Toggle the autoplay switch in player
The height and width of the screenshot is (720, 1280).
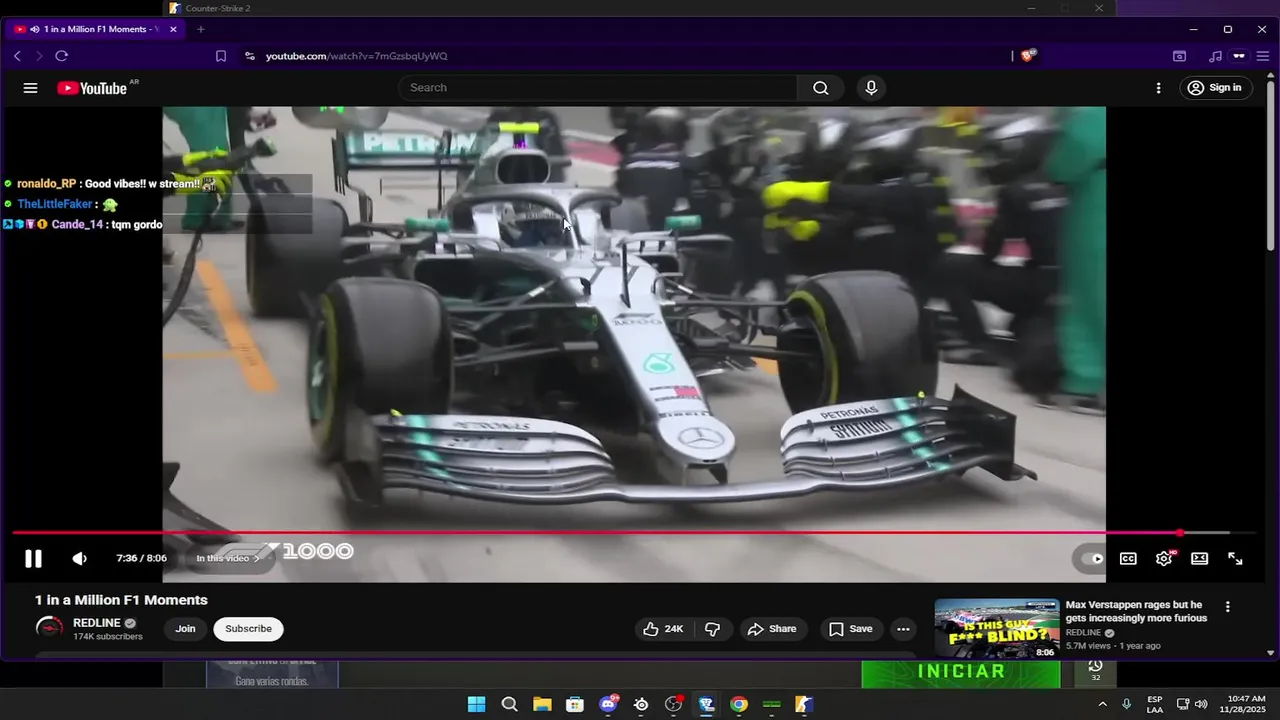[1091, 559]
